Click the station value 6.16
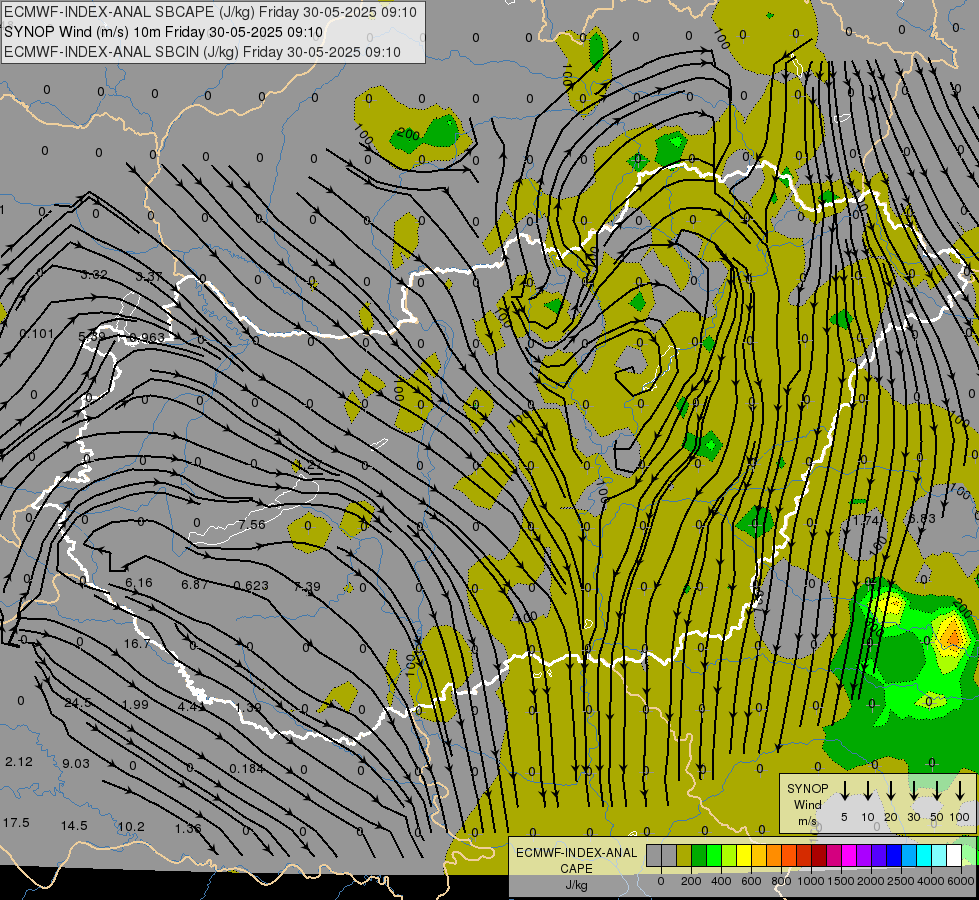Image resolution: width=979 pixels, height=900 pixels. coord(139,583)
